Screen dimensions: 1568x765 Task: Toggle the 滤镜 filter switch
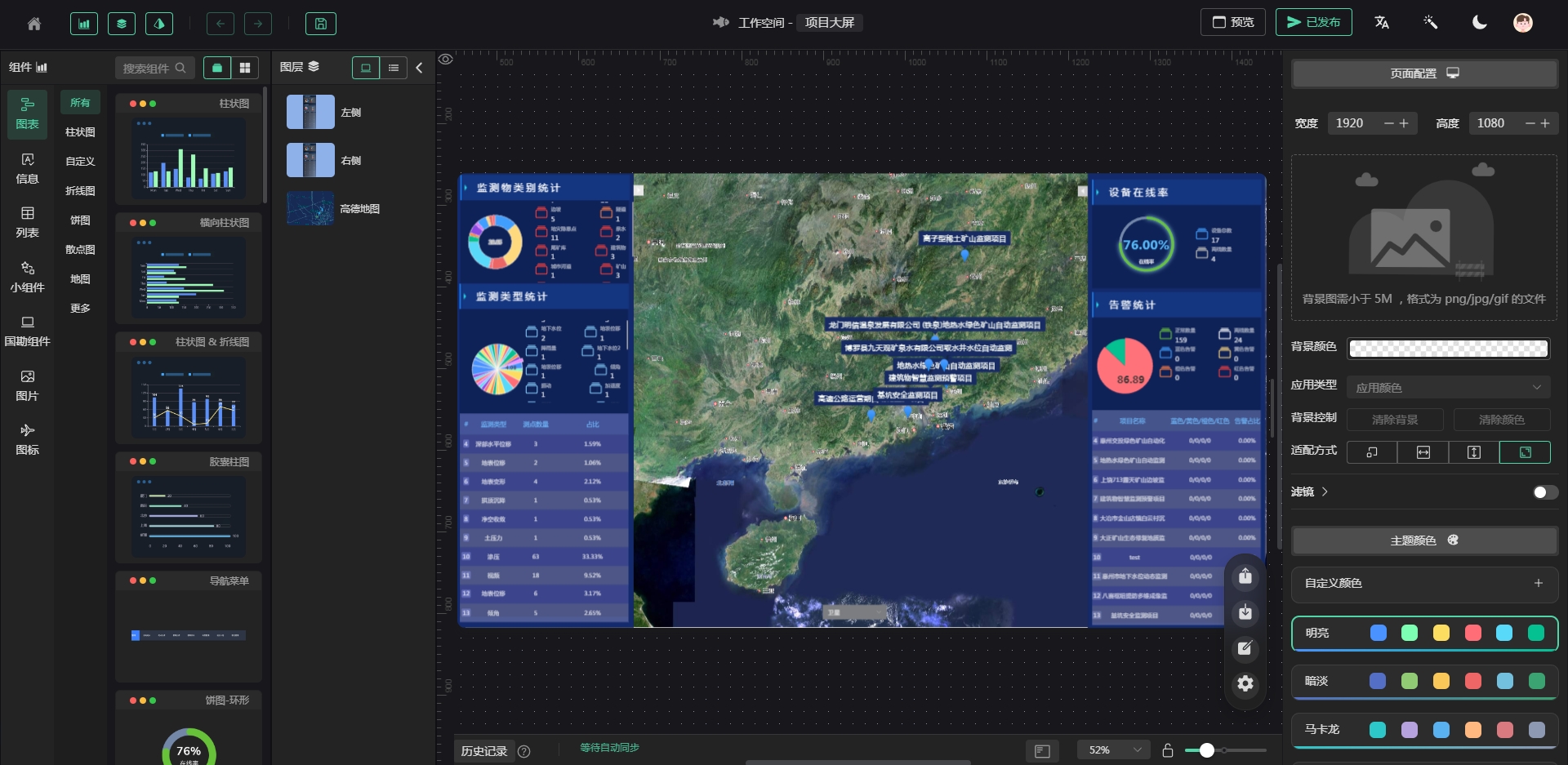pos(1544,492)
